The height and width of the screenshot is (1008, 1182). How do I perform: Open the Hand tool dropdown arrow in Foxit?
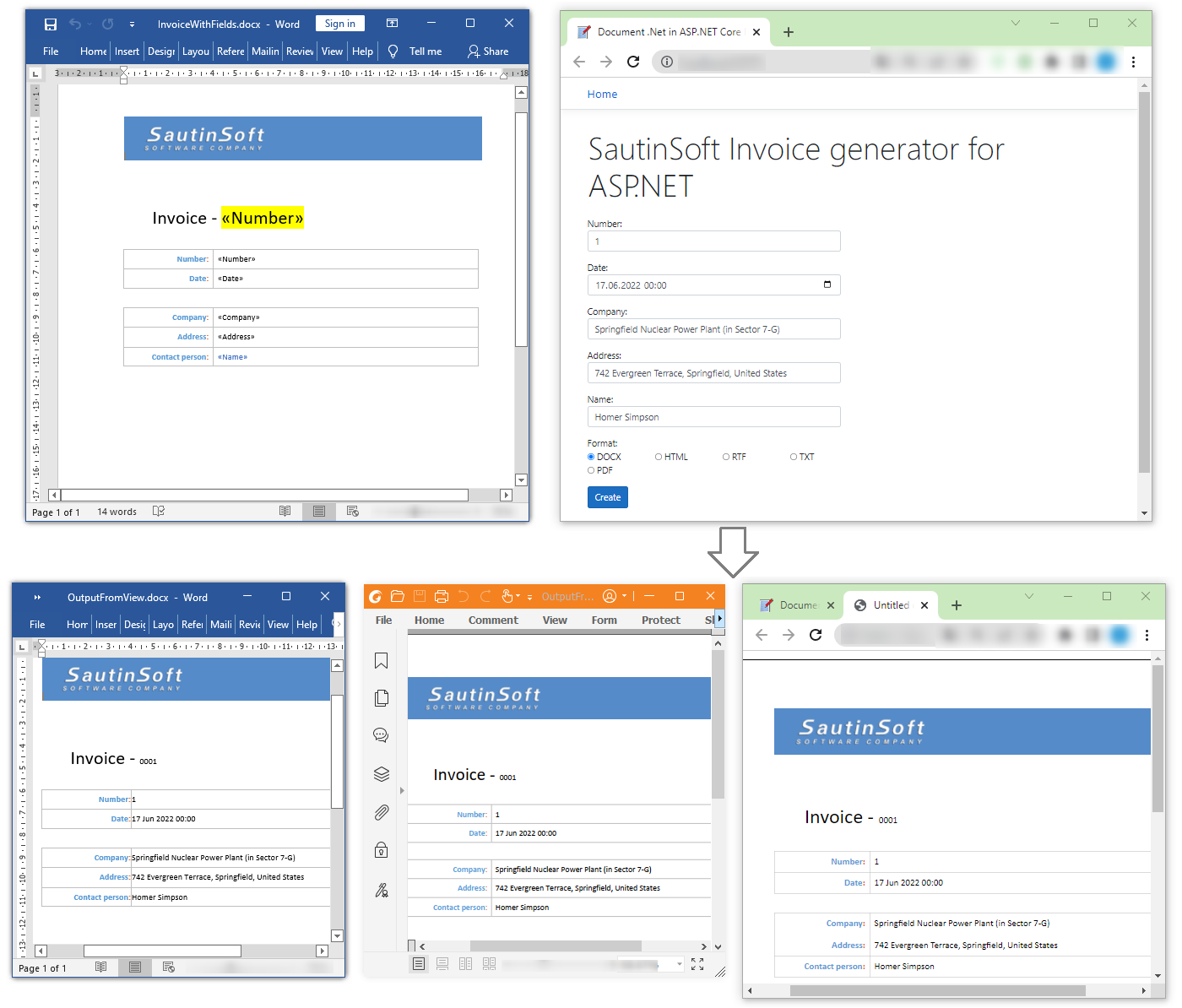tap(518, 596)
